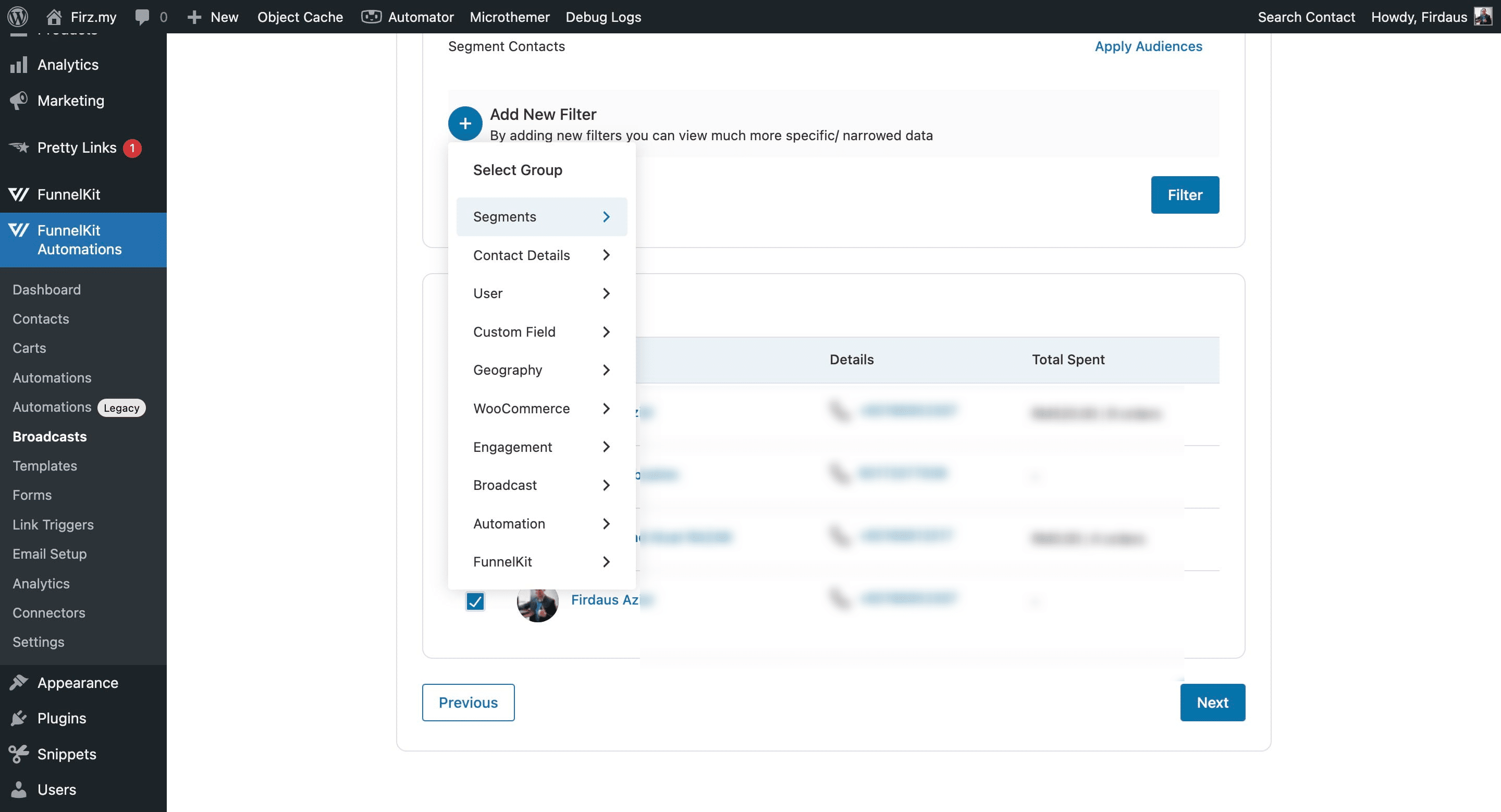Expand the Broadcast filter group
The image size is (1501, 812).
tap(542, 485)
